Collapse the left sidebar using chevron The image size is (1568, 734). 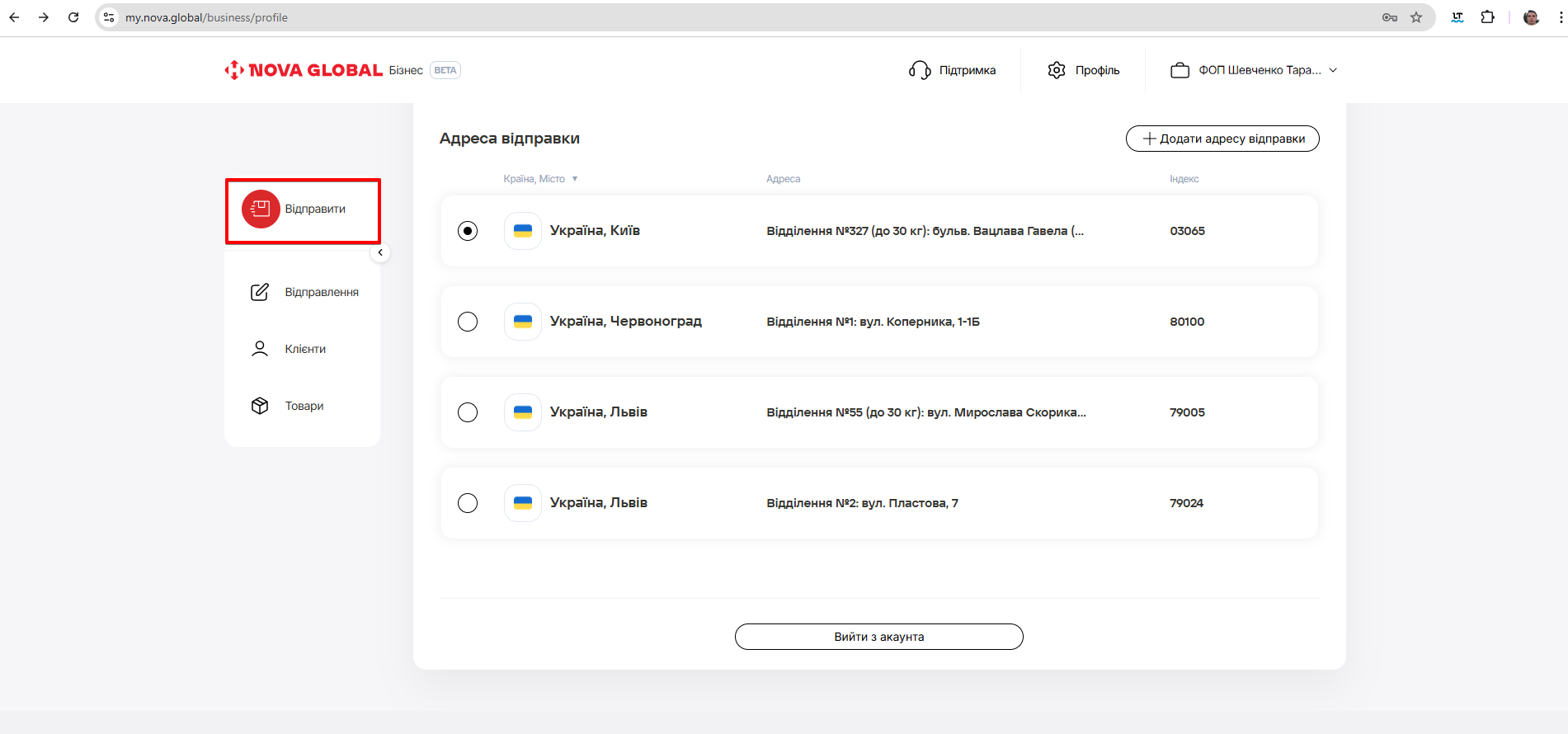380,252
